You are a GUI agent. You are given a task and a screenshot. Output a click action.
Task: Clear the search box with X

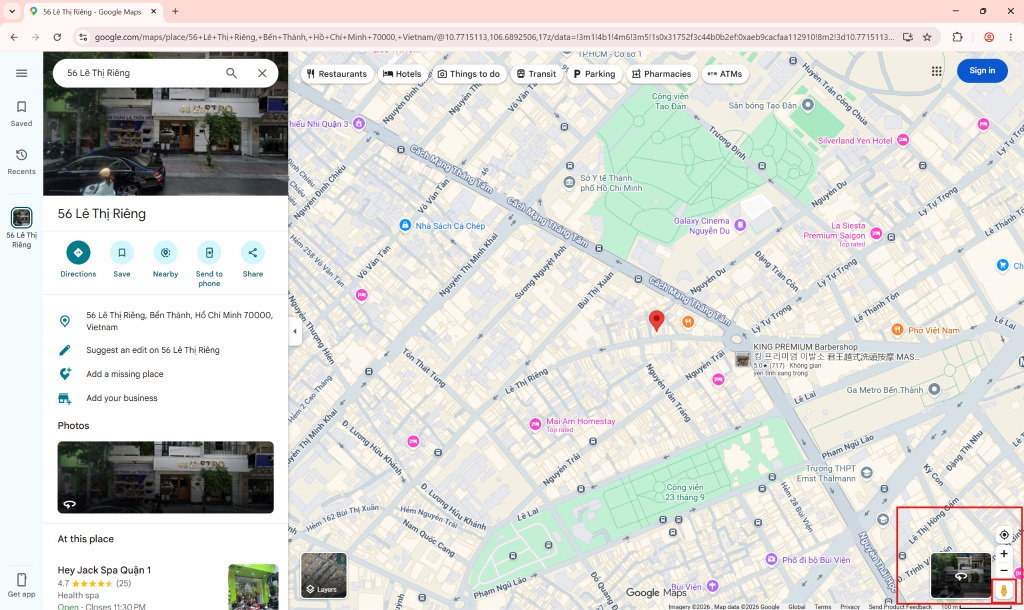(262, 73)
